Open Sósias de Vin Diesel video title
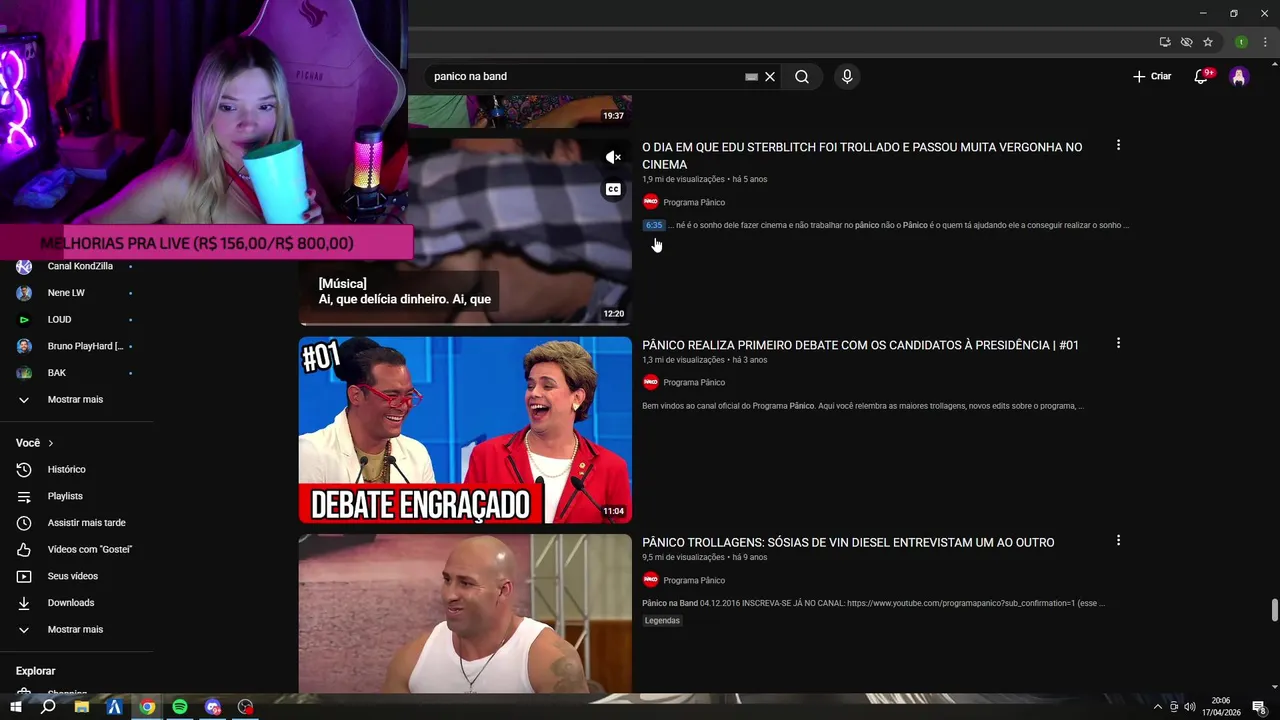Viewport: 1280px width, 720px height. (848, 543)
